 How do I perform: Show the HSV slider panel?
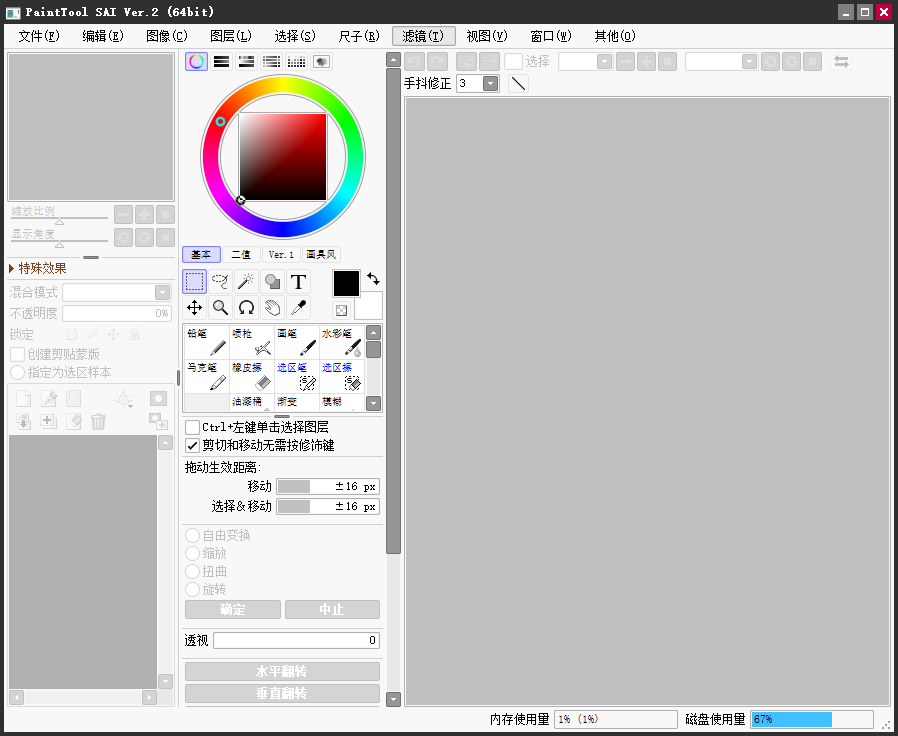tap(246, 61)
